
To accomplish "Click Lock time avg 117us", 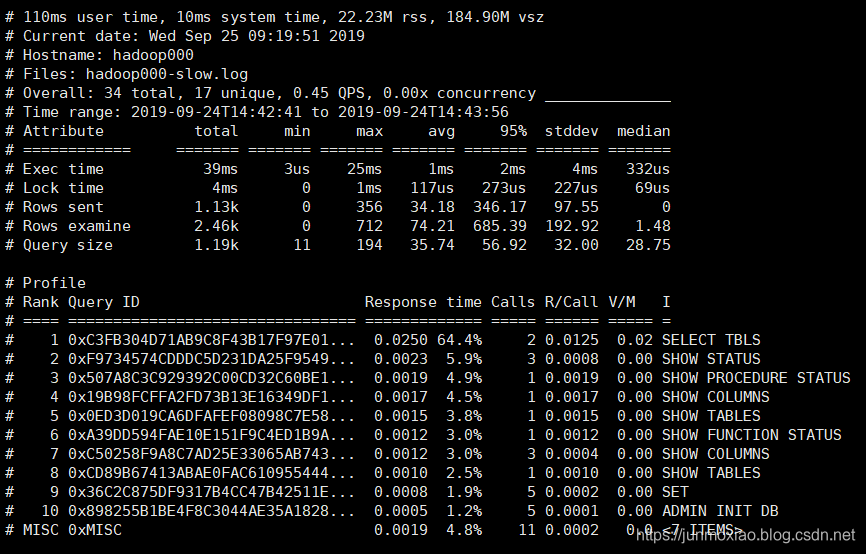I will pos(432,188).
